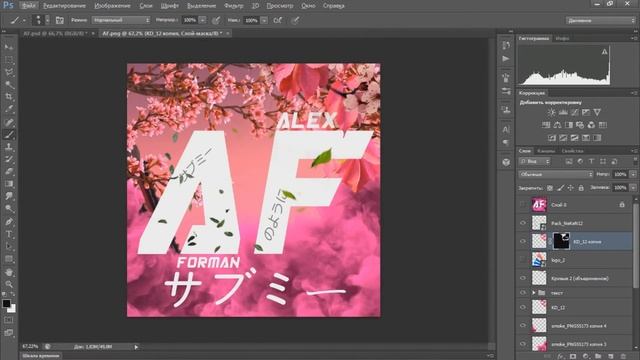
Task: Select the Lasso tool
Action: pos(9,72)
